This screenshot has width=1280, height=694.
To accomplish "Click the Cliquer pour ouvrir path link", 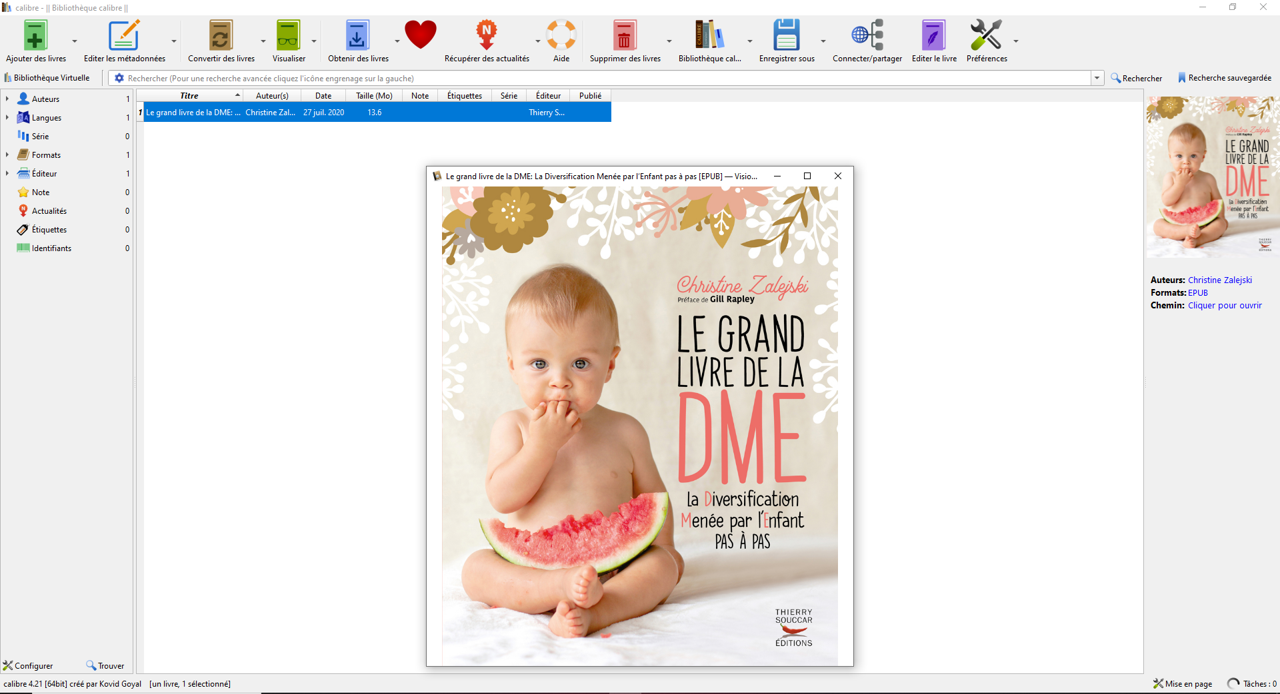I will coord(1224,306).
